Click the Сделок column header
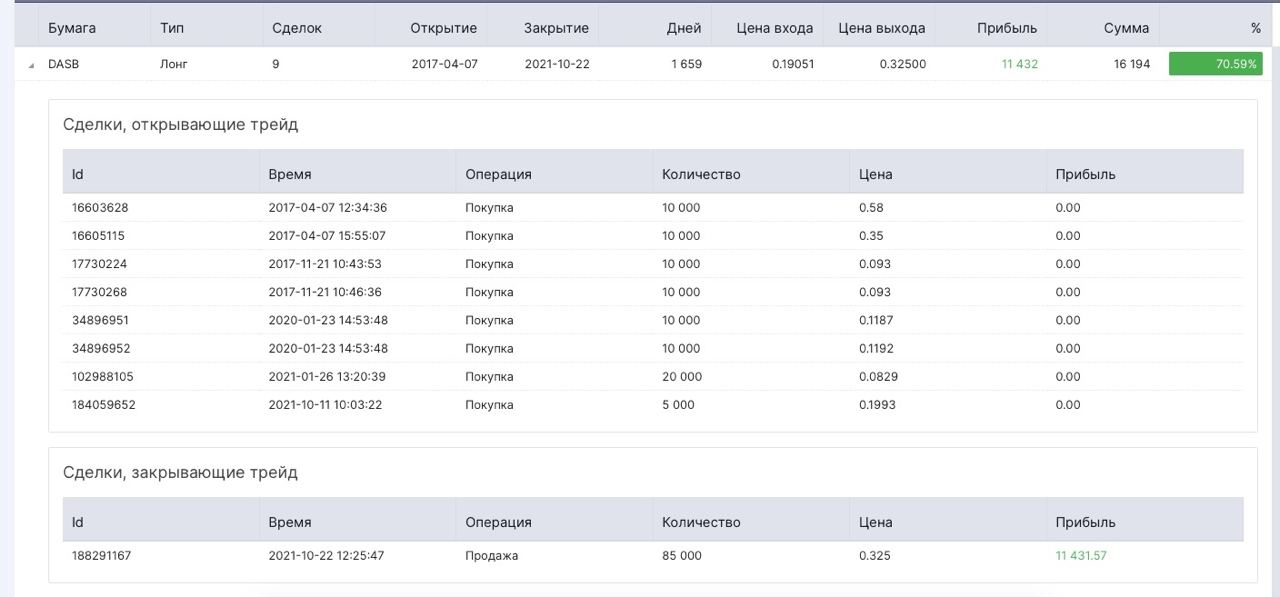The image size is (1280, 597). coord(297,28)
